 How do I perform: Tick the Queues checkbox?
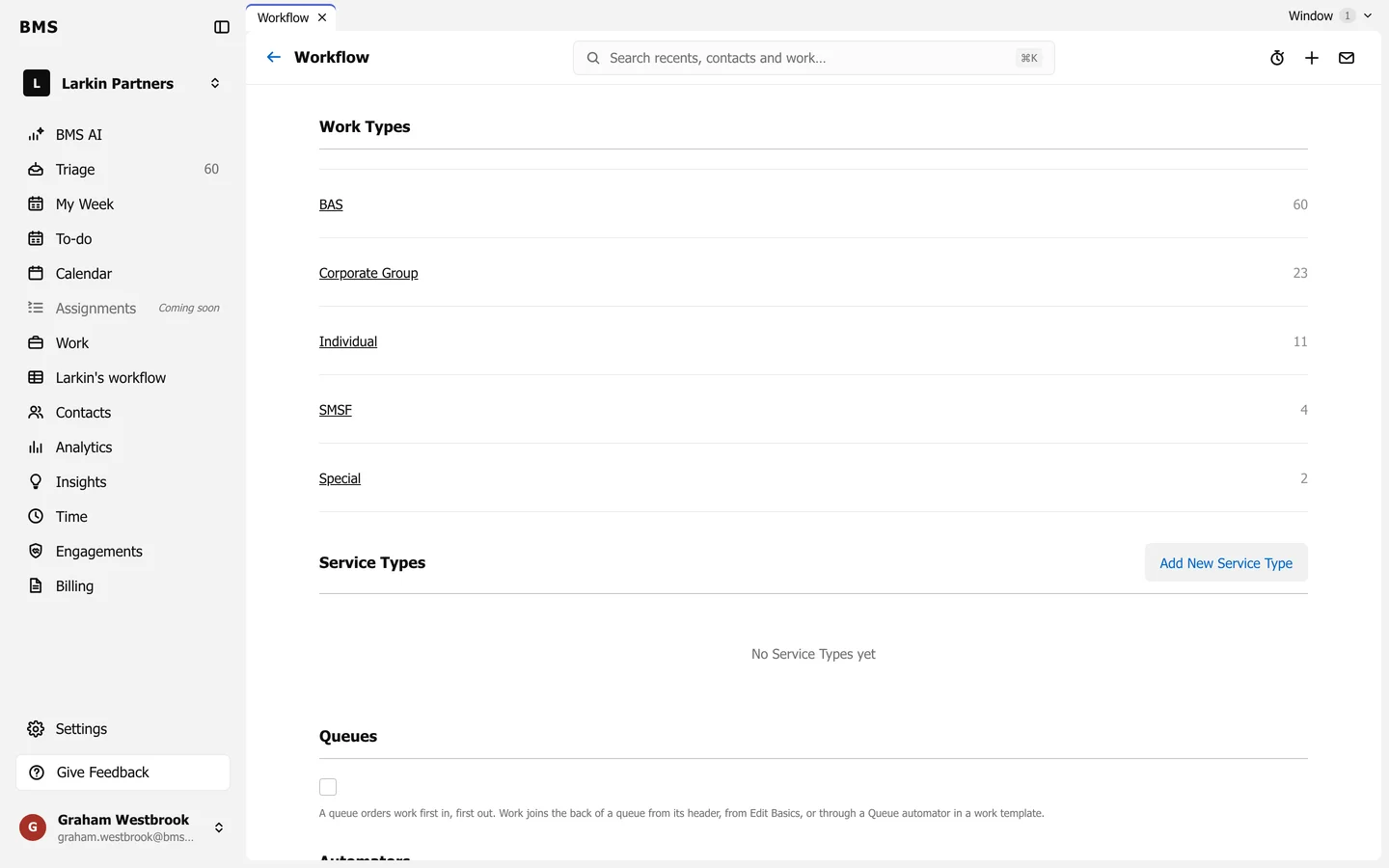(x=328, y=787)
